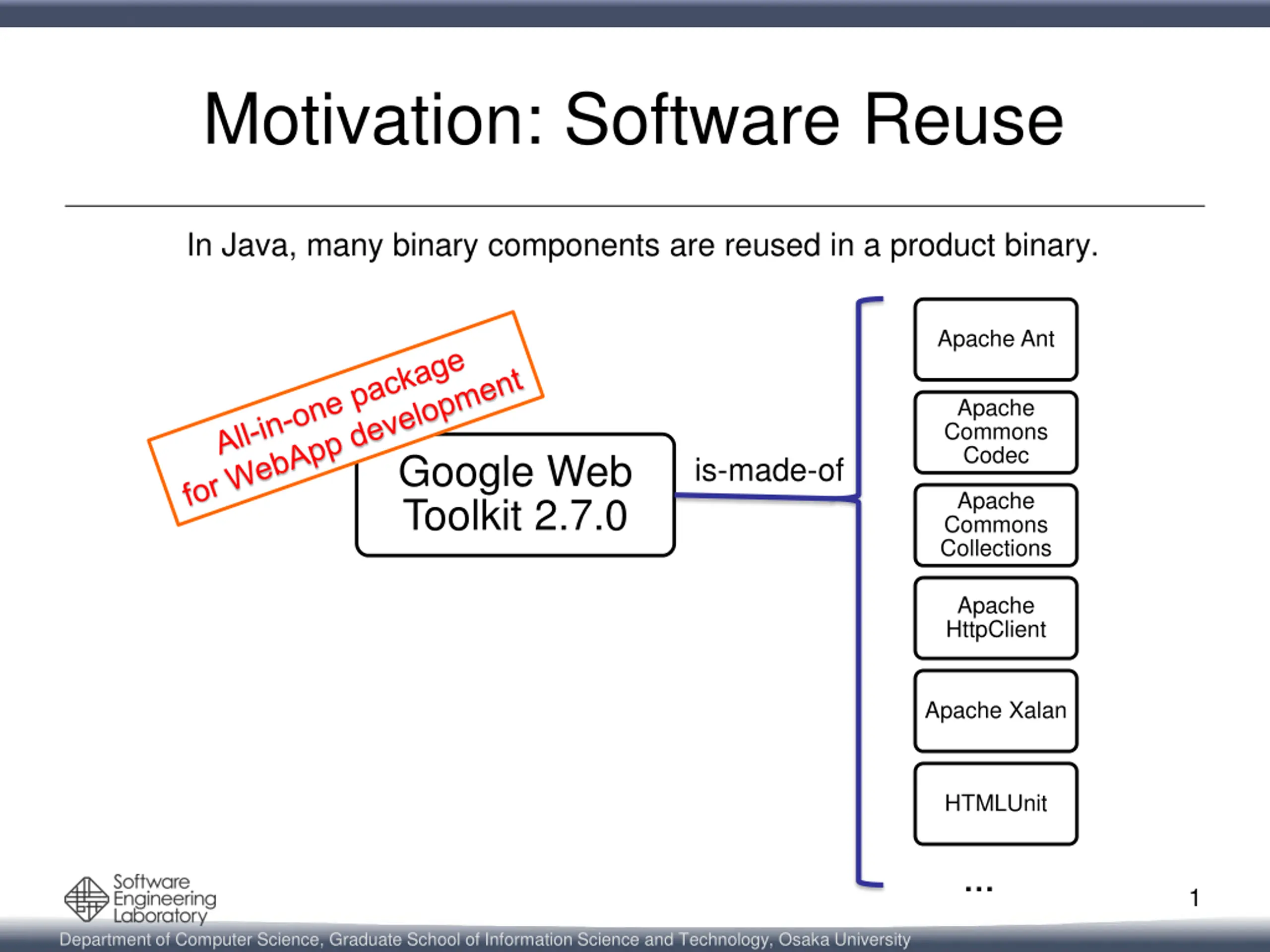Click the "Apache Ant" component box
The height and width of the screenshot is (952, 1270).
point(996,339)
